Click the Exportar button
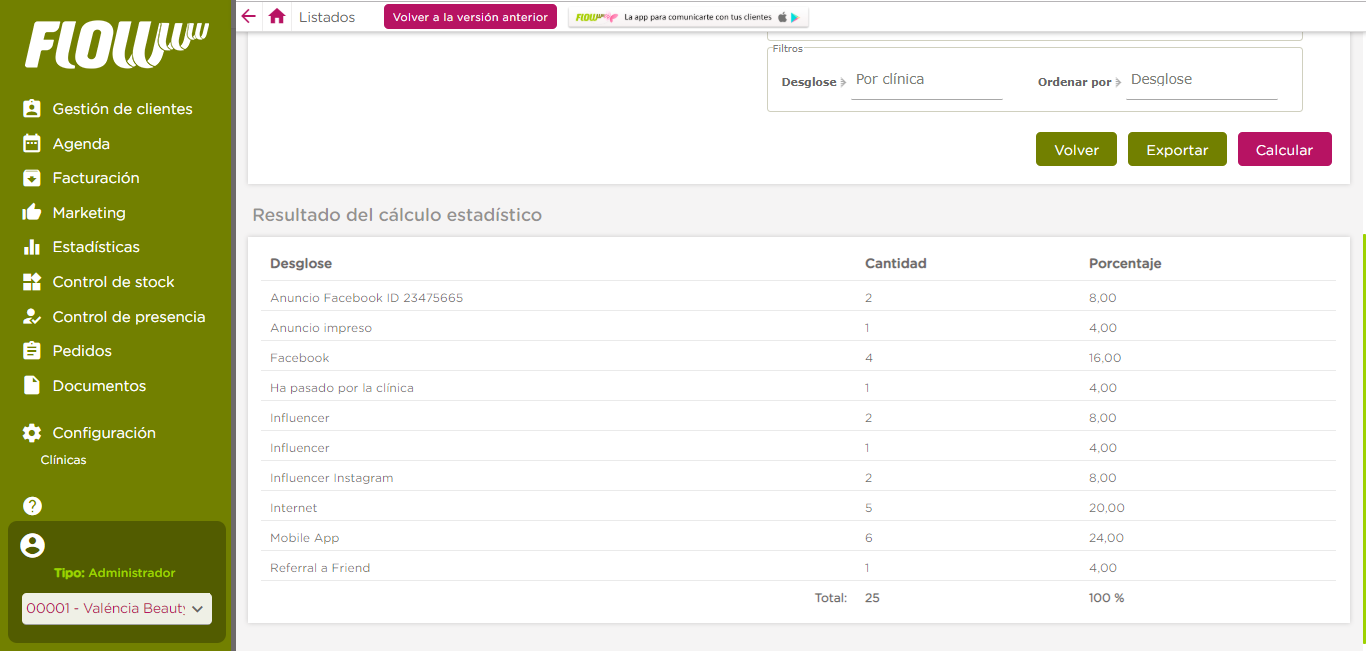This screenshot has width=1366, height=651. pyautogui.click(x=1177, y=150)
